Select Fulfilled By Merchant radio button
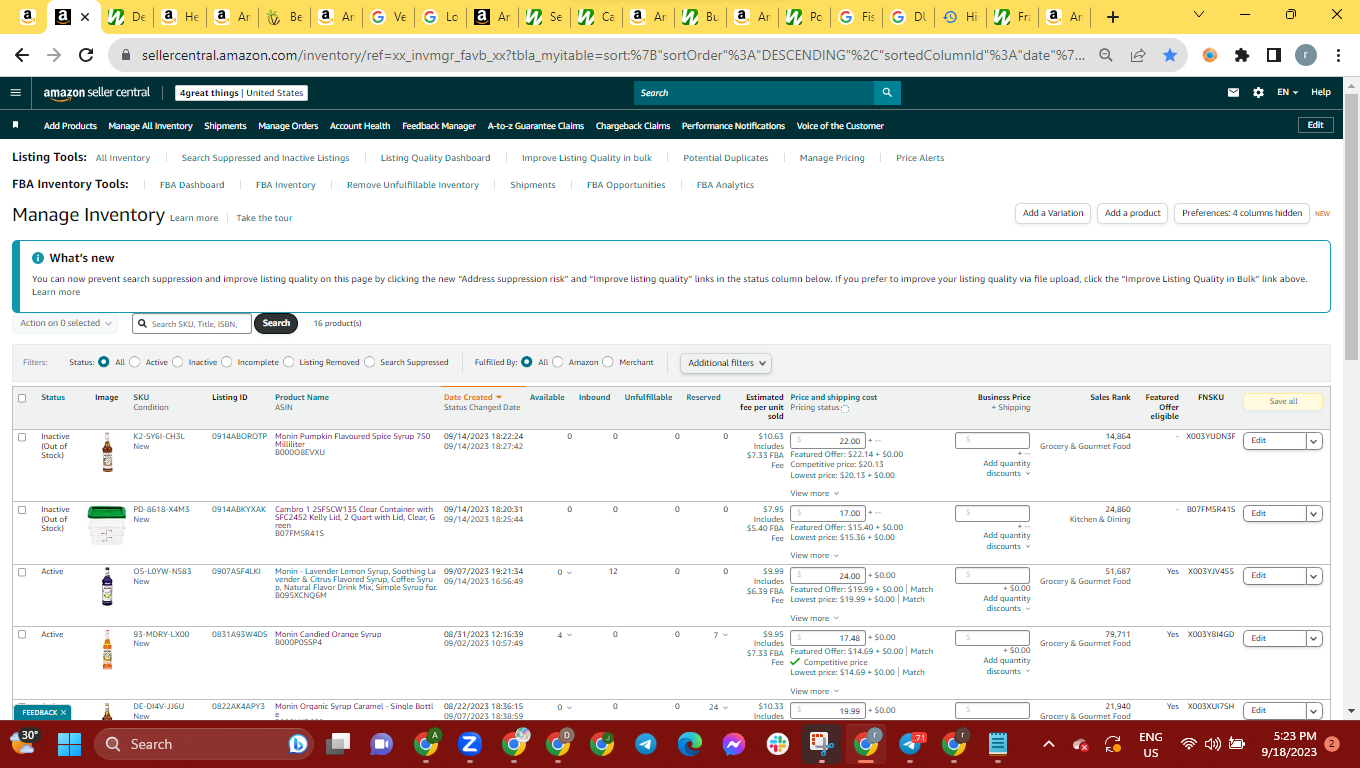1360x768 pixels. tap(609, 362)
